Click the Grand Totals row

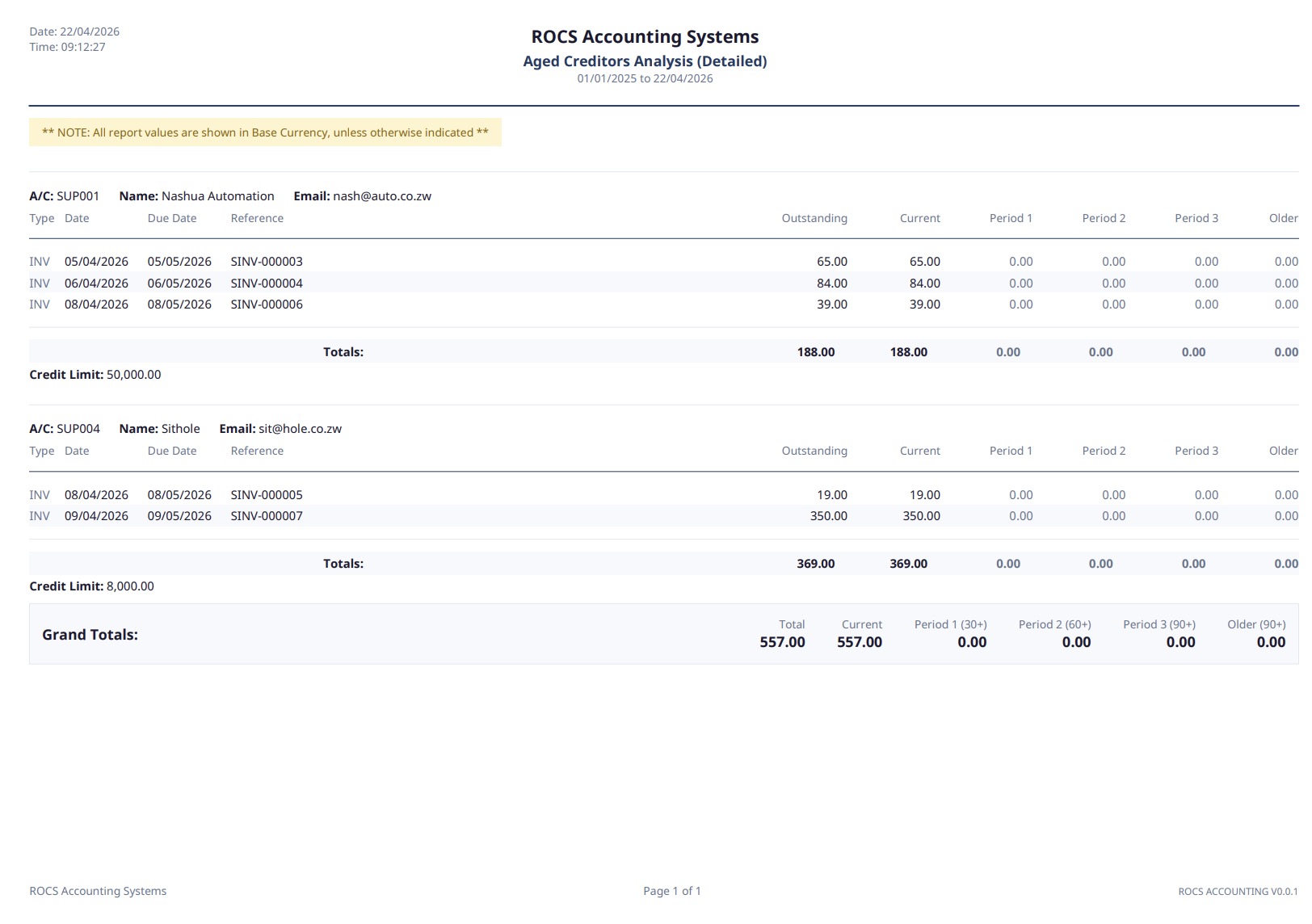coord(90,635)
